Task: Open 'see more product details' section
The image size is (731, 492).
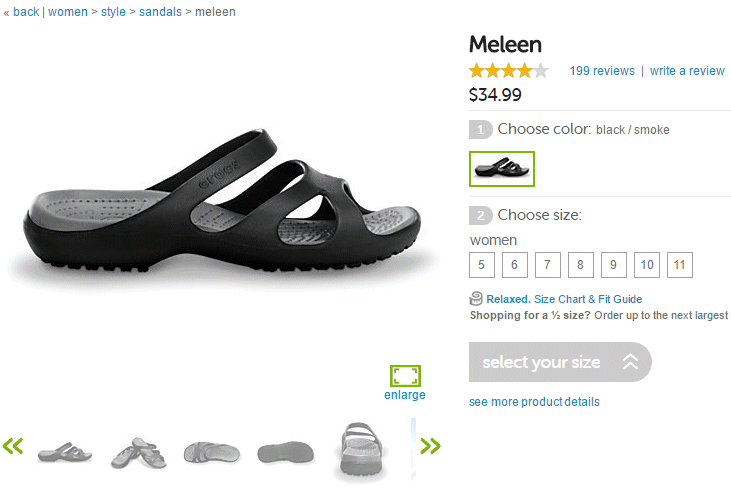Action: point(534,402)
